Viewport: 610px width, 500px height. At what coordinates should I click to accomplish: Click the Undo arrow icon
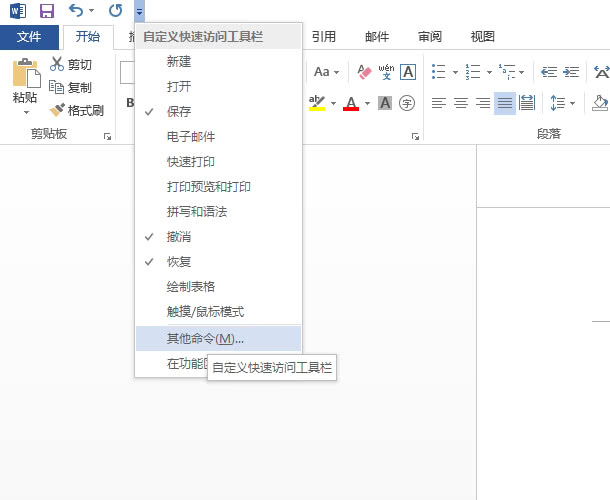click(x=76, y=11)
